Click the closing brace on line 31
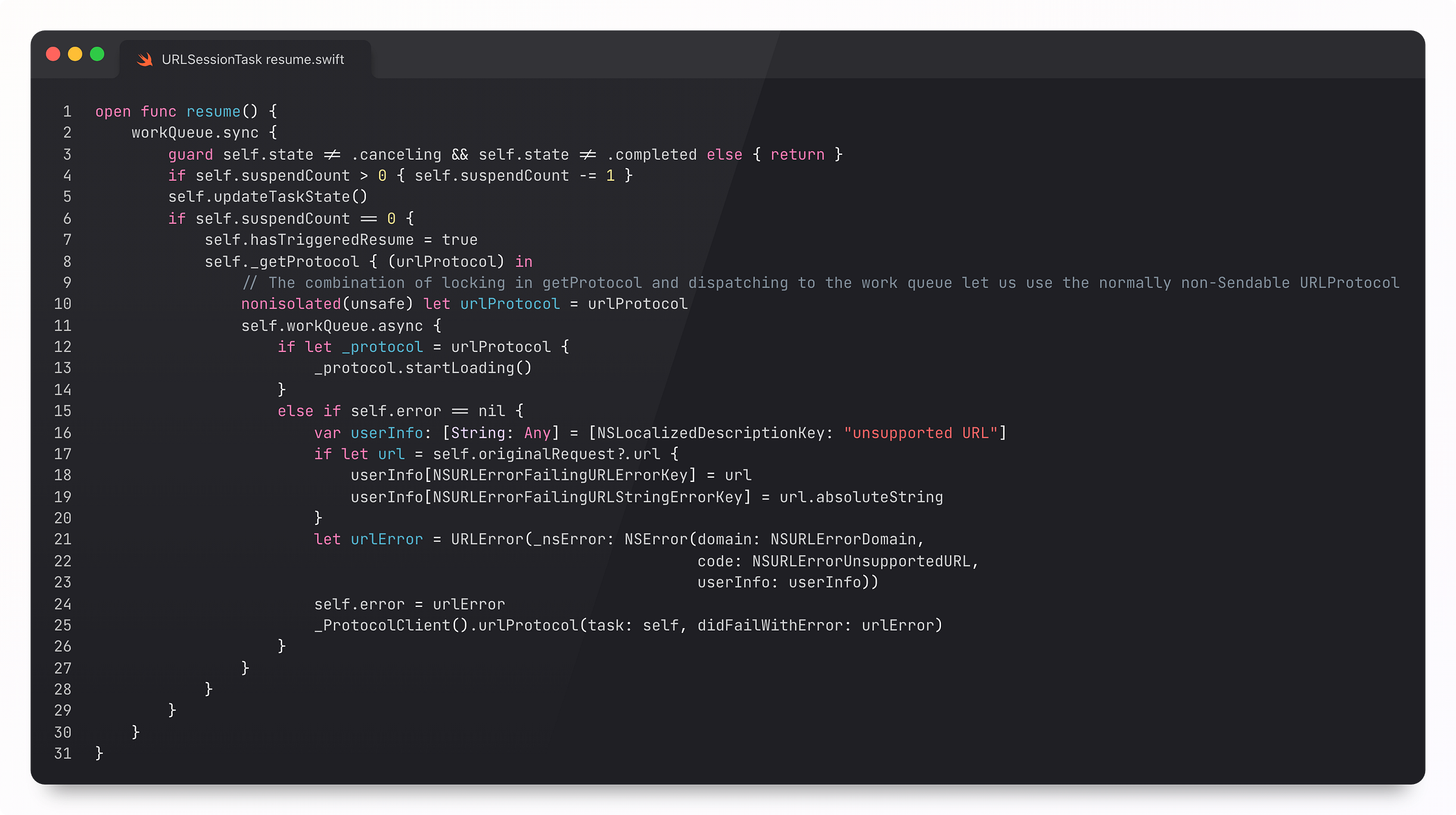The image size is (1456, 815). 99,754
